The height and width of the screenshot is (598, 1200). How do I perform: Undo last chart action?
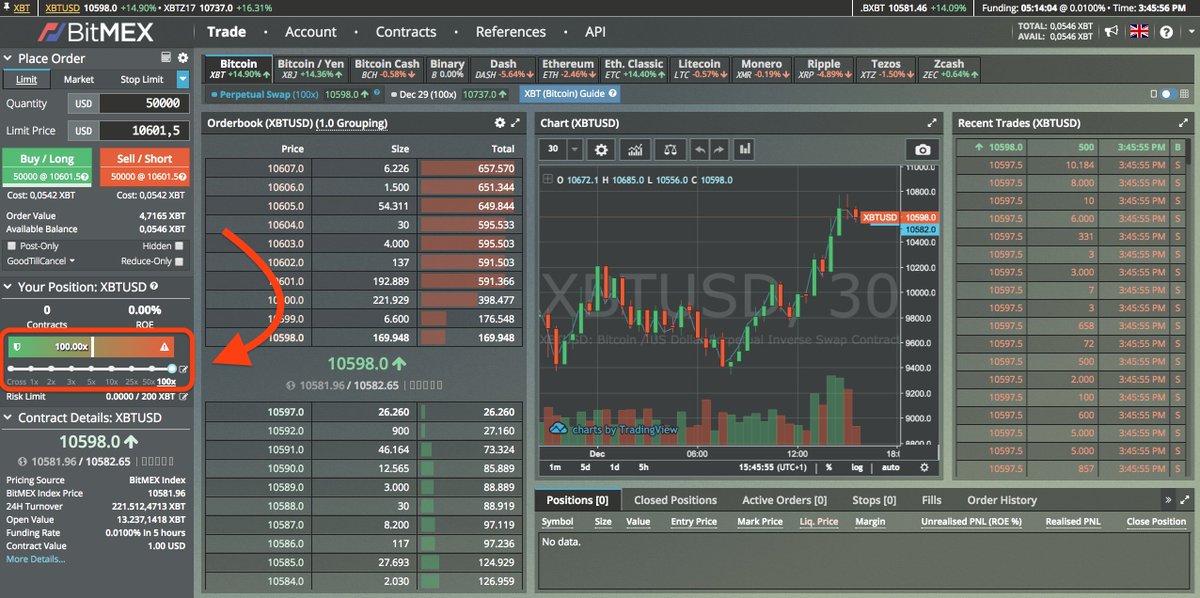[x=698, y=149]
